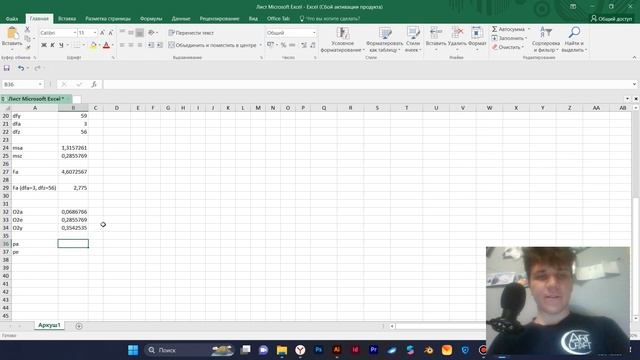
Task: Click the Format Painter brush icon
Action: pos(27,47)
